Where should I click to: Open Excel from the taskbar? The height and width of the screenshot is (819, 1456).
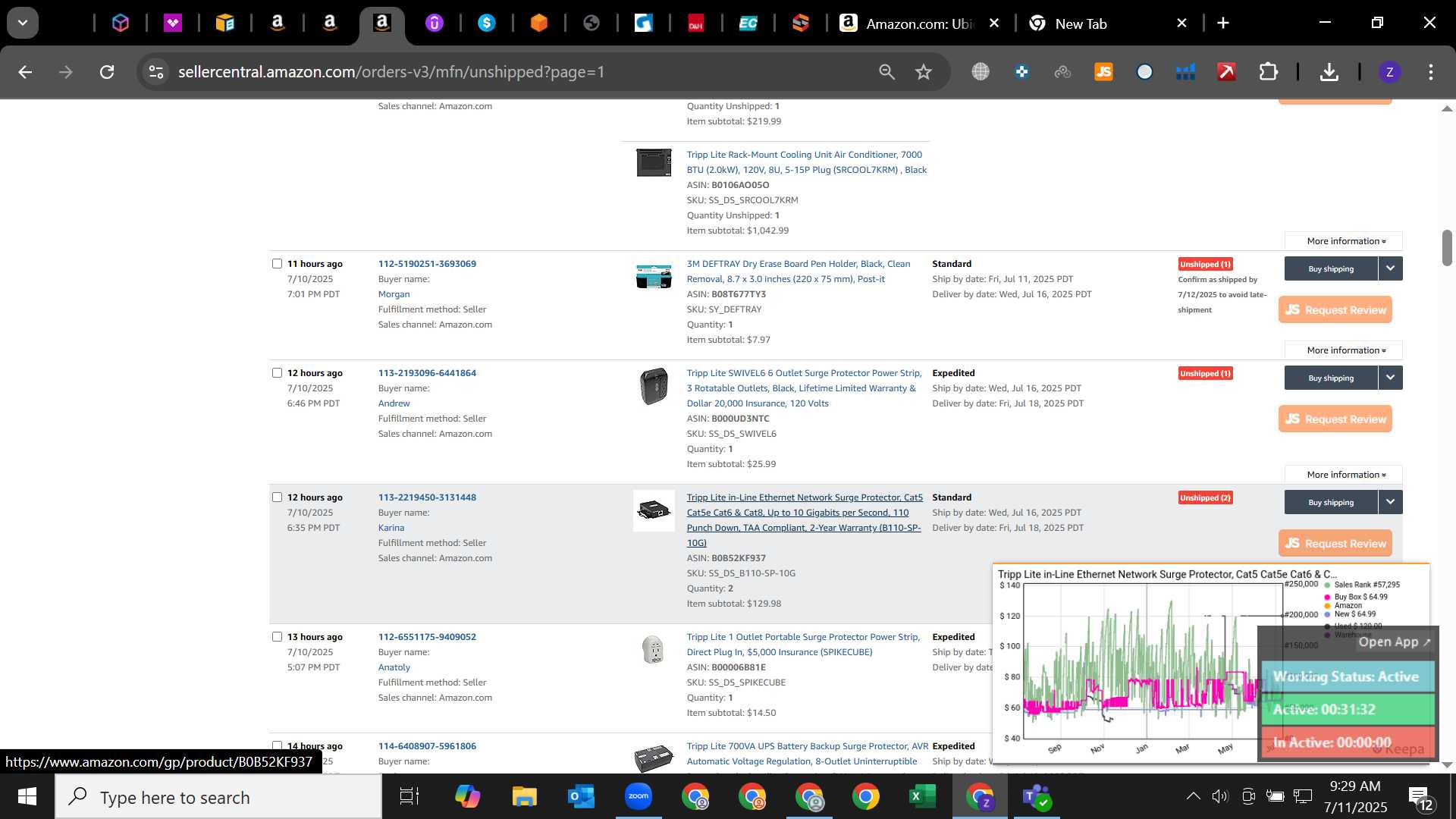pos(923,796)
